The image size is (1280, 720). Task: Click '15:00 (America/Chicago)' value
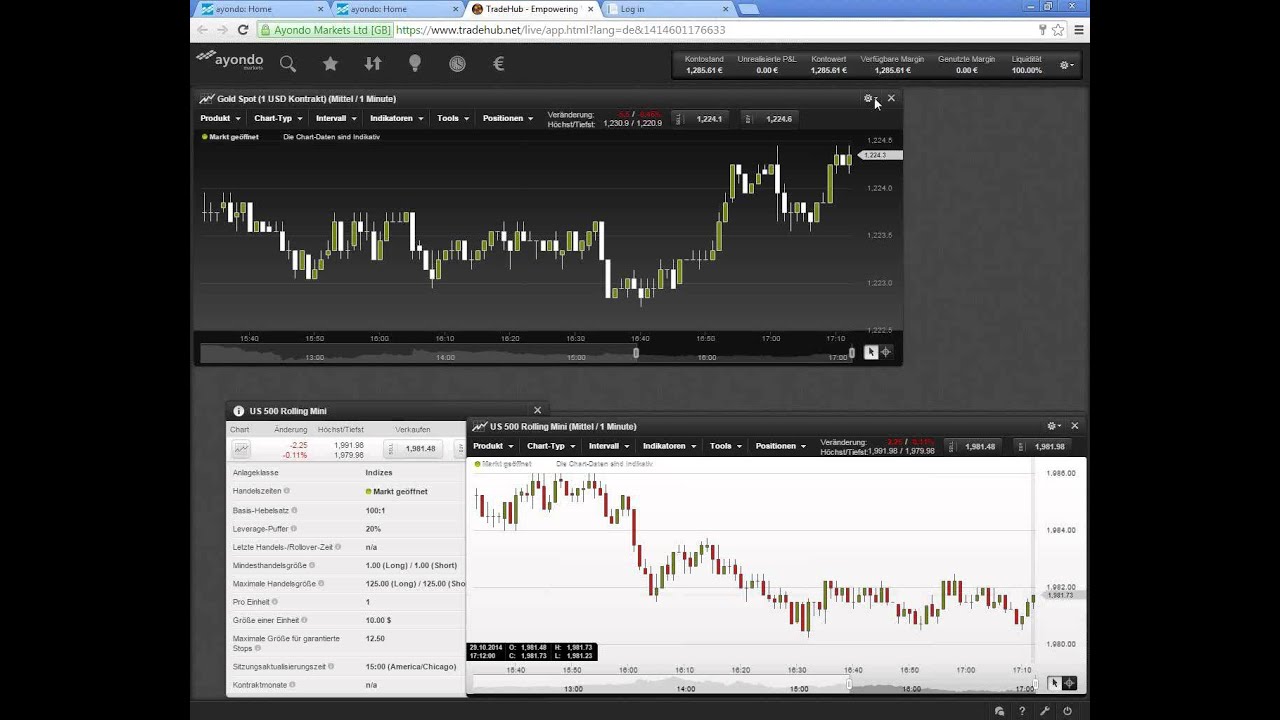pyautogui.click(x=411, y=666)
